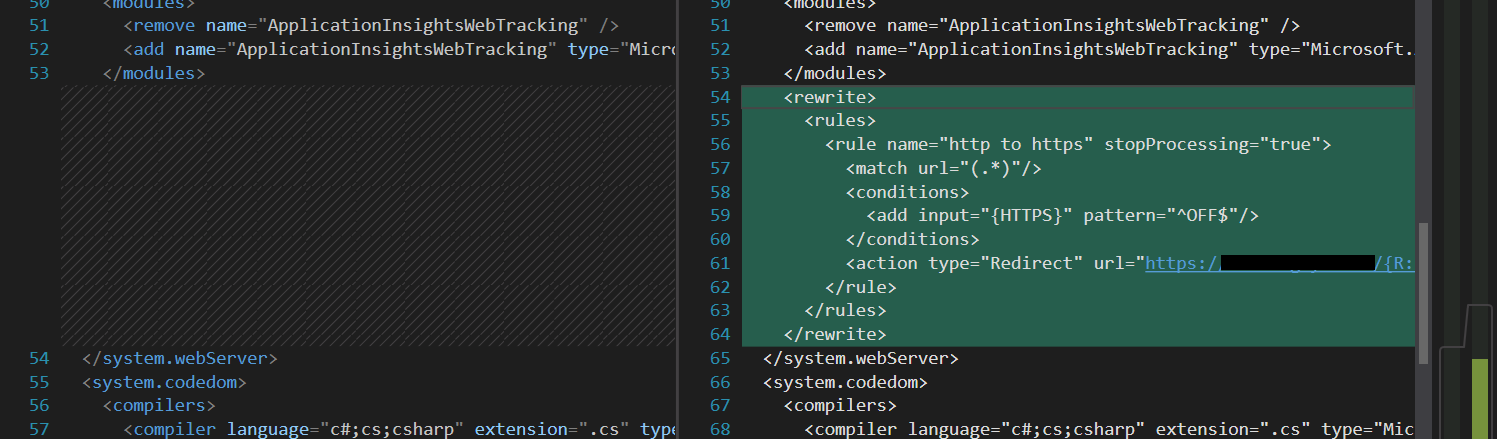Click the <conditions> opening tag
Viewport: 1497px width, 439px height.
click(x=907, y=192)
